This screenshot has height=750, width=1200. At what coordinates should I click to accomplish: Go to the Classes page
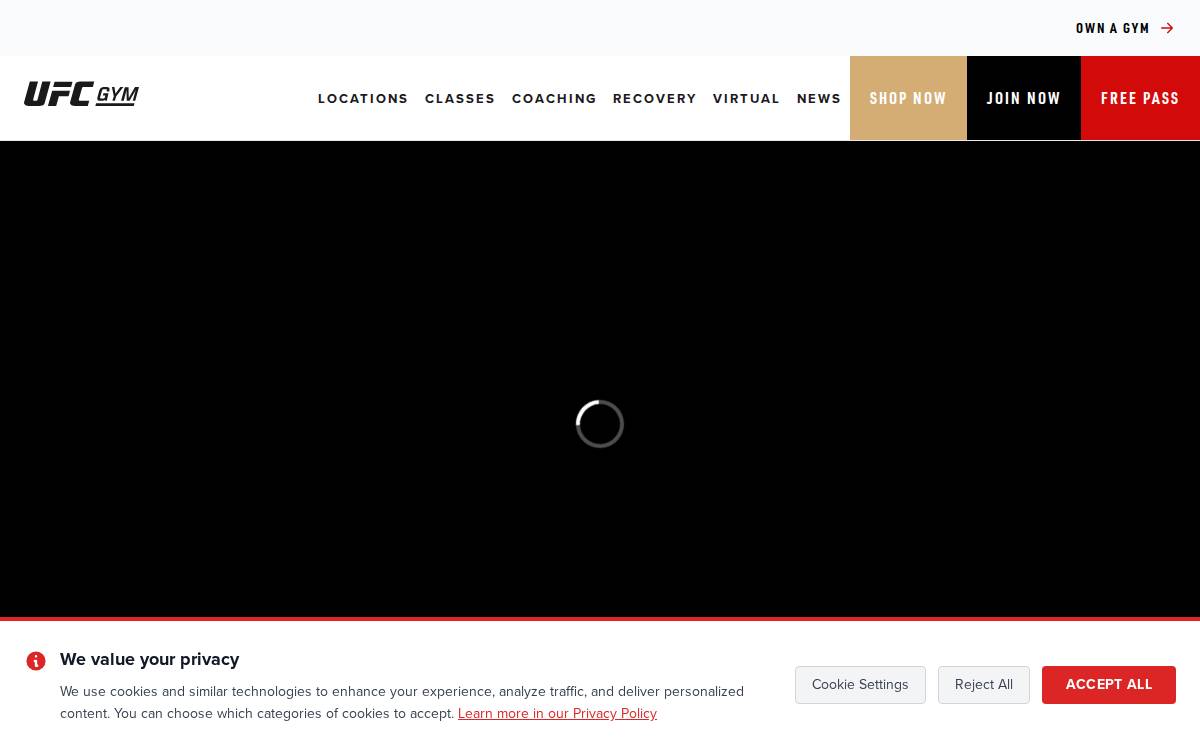click(x=460, y=98)
